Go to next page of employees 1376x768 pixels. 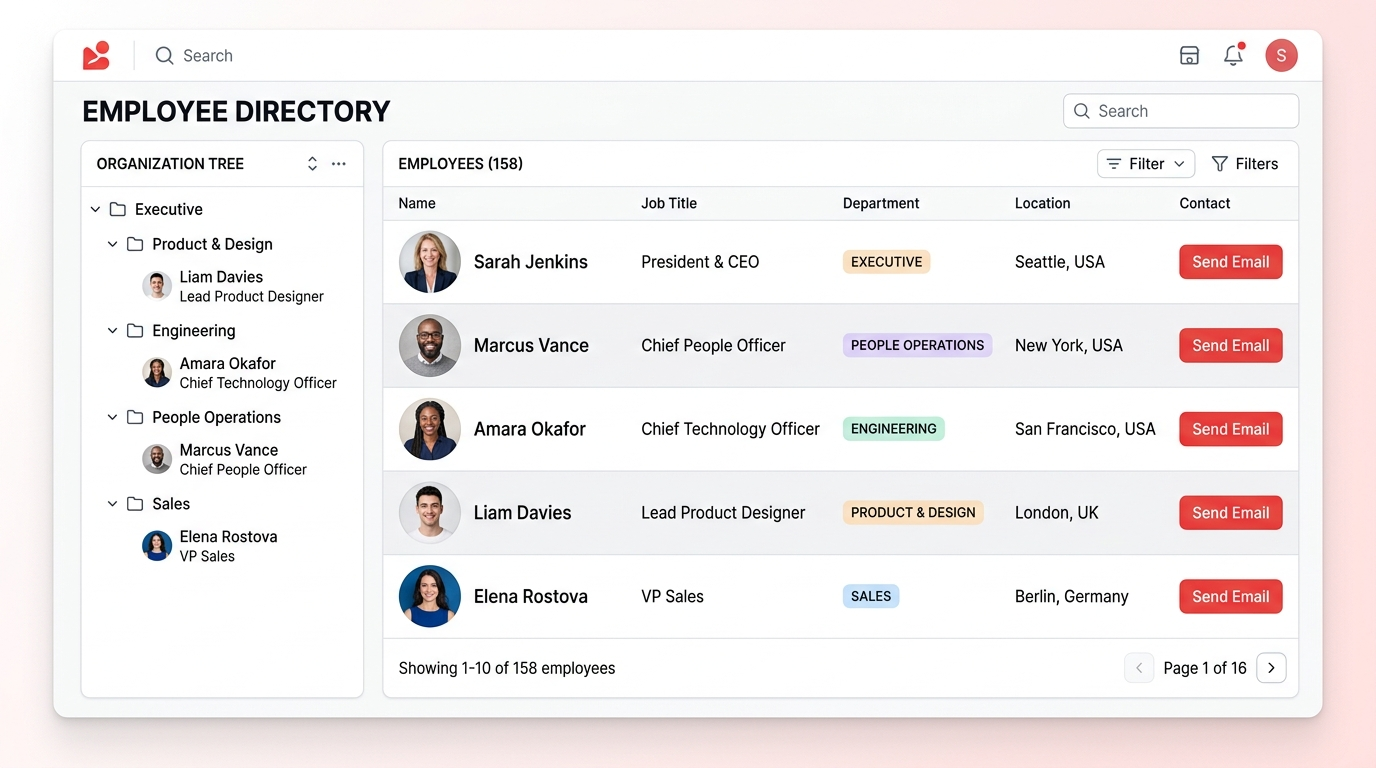pos(1271,668)
